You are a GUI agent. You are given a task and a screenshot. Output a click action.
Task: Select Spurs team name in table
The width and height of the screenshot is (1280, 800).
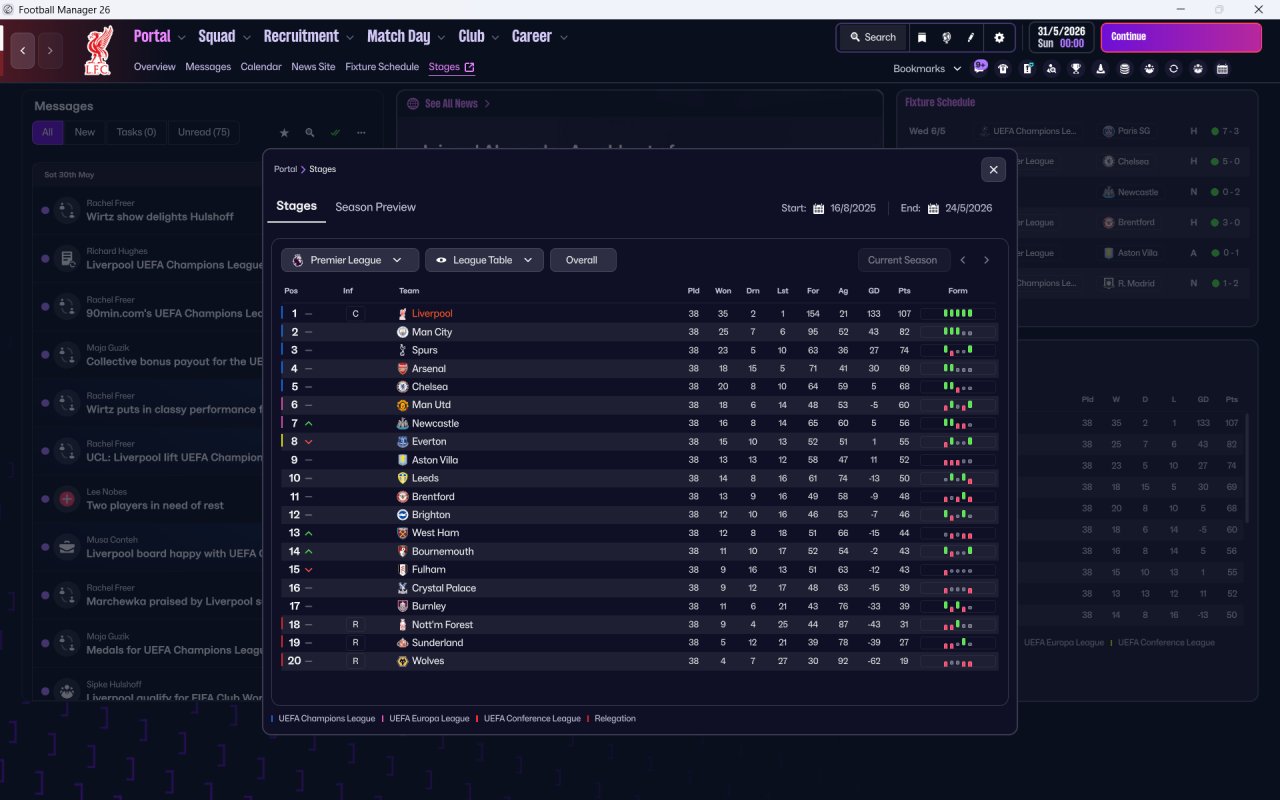click(425, 350)
